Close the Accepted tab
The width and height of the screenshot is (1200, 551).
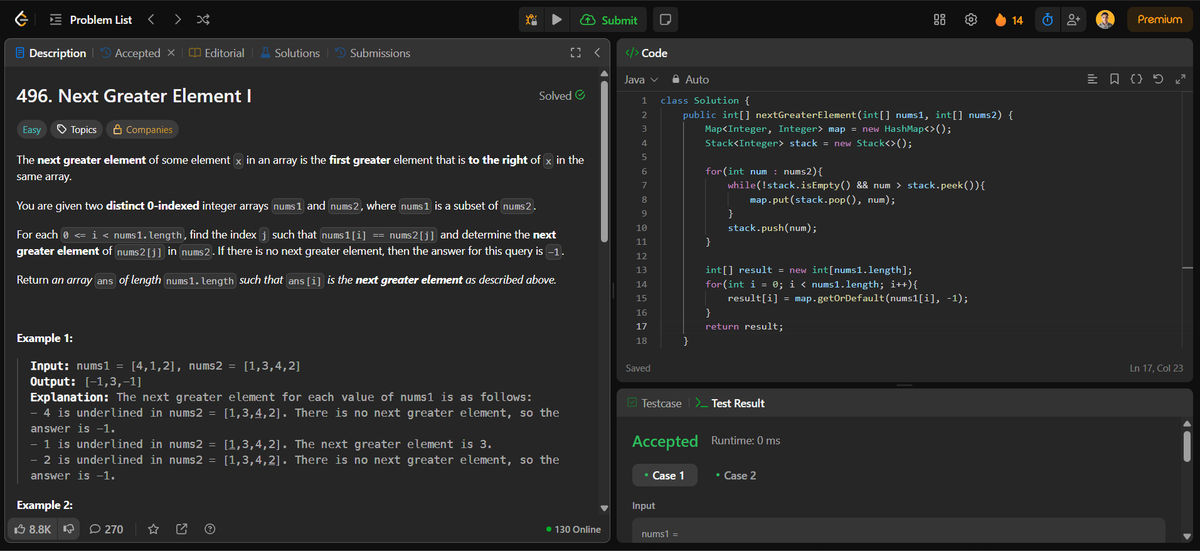coord(171,53)
